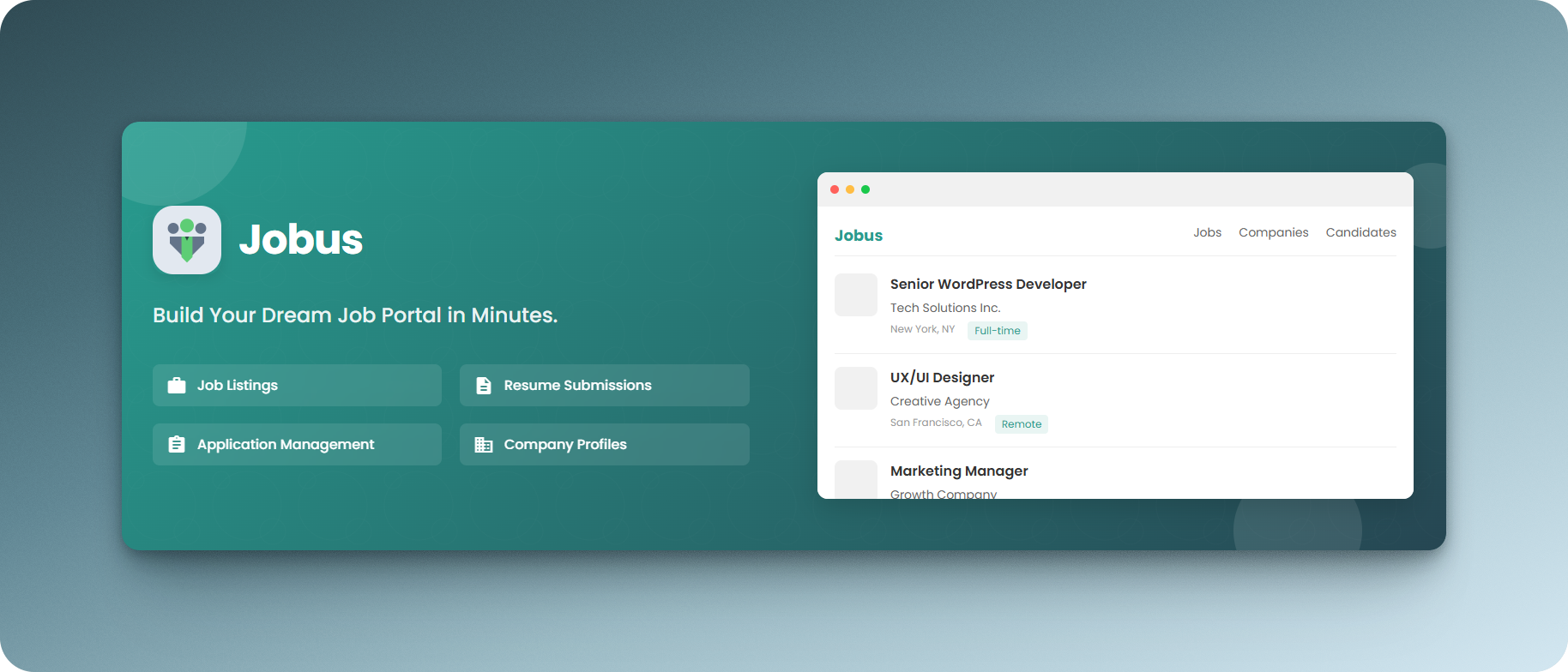Viewport: 1568px width, 672px height.
Task: Click the red close dot of preview window
Action: pos(835,189)
